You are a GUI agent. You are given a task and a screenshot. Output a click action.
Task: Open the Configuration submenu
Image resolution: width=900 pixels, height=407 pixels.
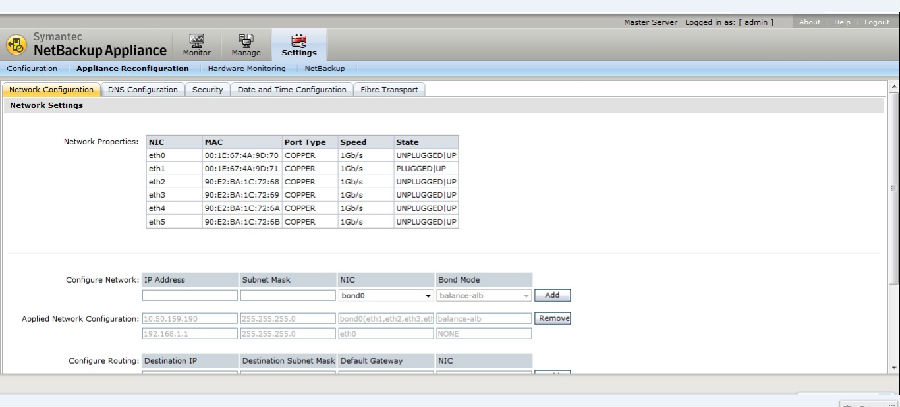point(32,68)
